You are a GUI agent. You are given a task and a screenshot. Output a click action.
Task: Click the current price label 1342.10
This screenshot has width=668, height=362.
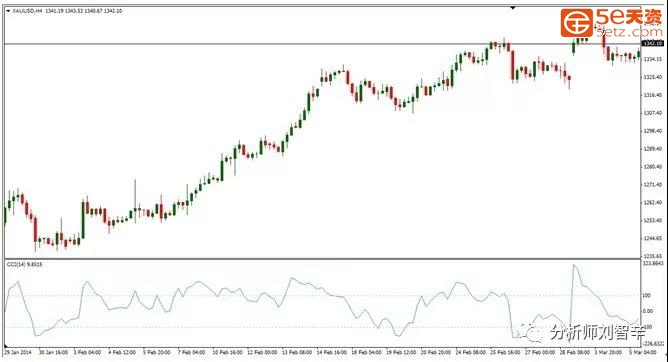point(653,43)
